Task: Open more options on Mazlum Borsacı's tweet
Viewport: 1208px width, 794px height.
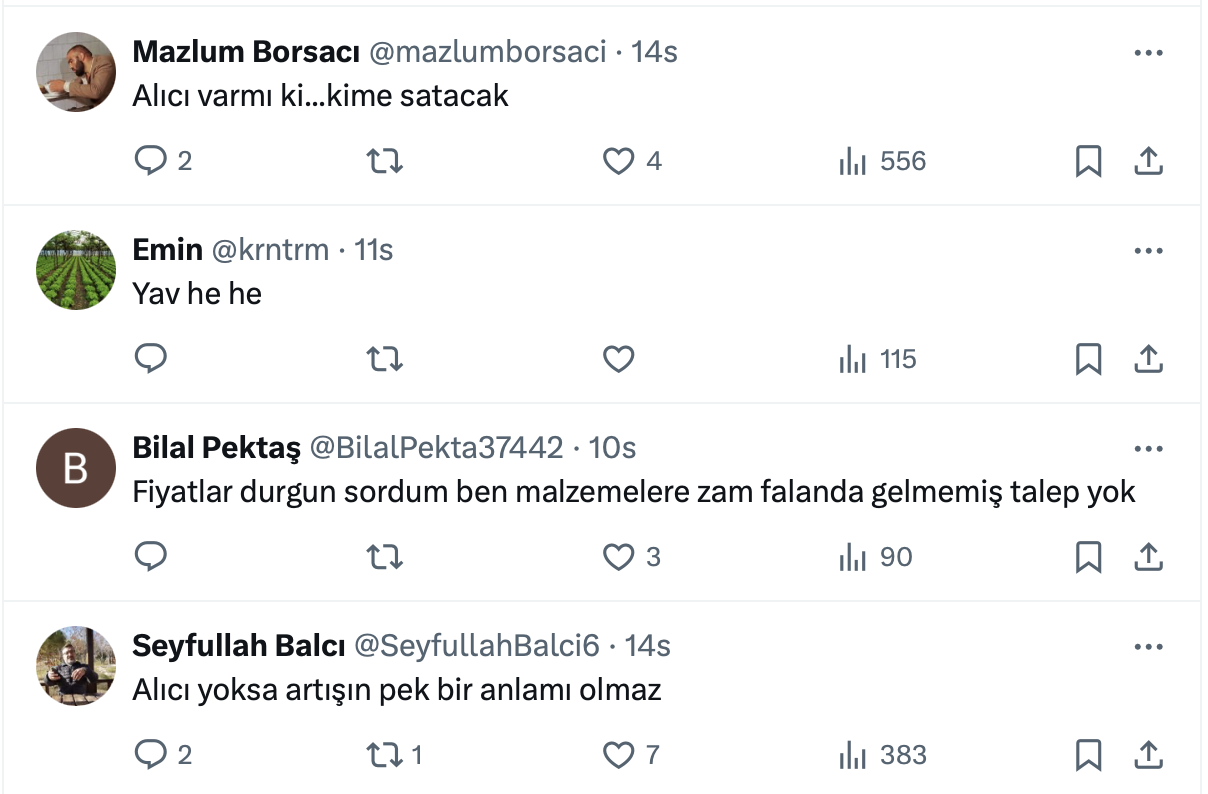Action: (1148, 53)
